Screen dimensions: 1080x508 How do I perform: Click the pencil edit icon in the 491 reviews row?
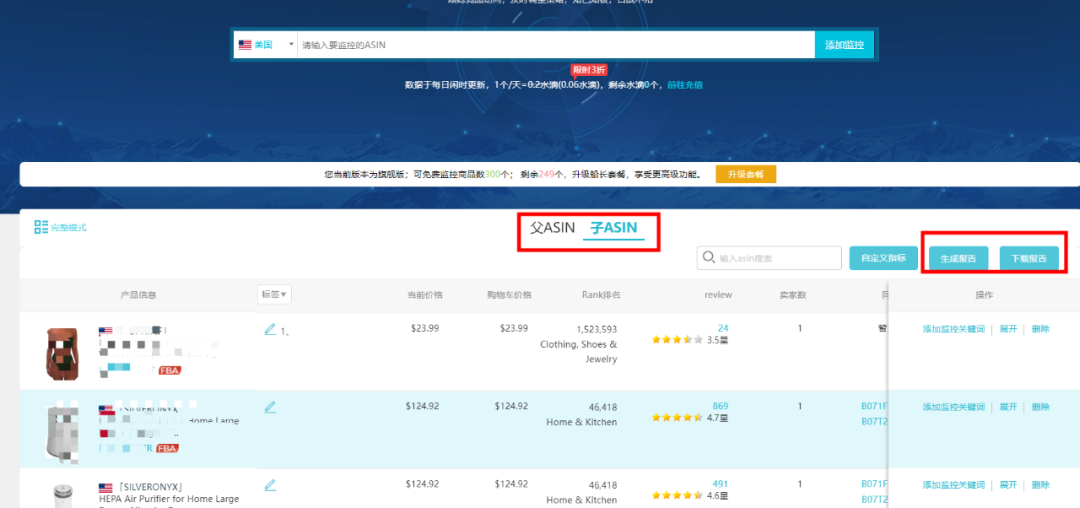click(x=270, y=485)
